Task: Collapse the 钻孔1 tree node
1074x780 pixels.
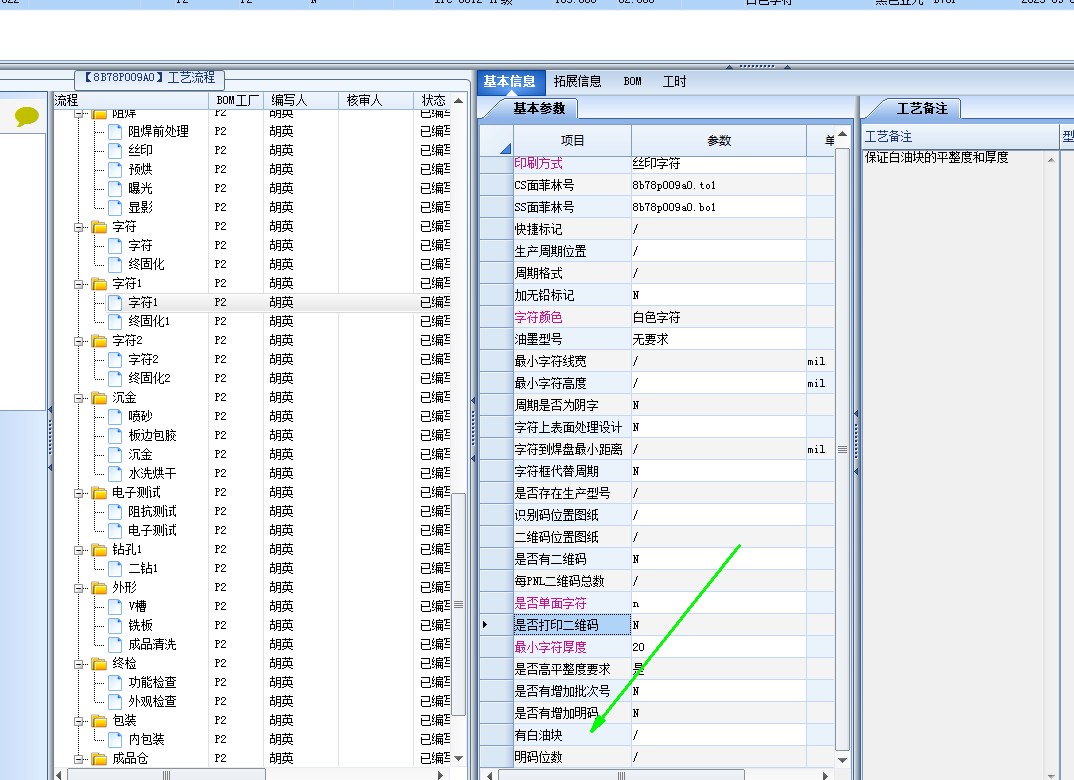Action: point(79,550)
